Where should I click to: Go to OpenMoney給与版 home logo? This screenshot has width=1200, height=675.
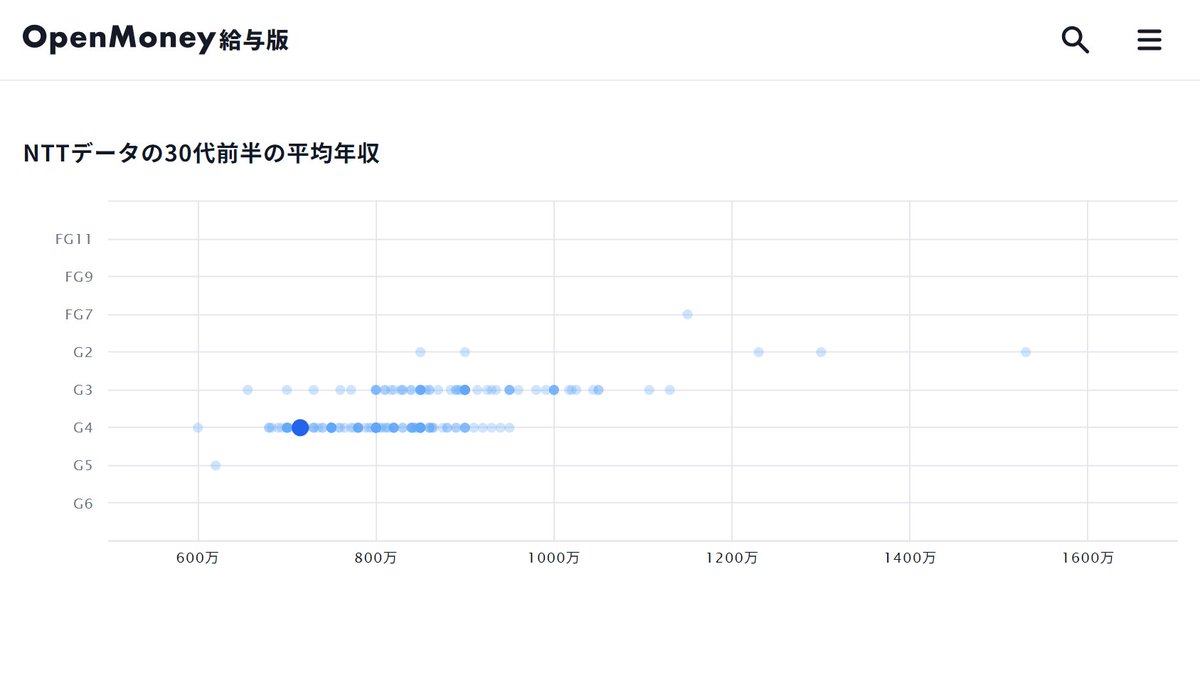click(156, 39)
